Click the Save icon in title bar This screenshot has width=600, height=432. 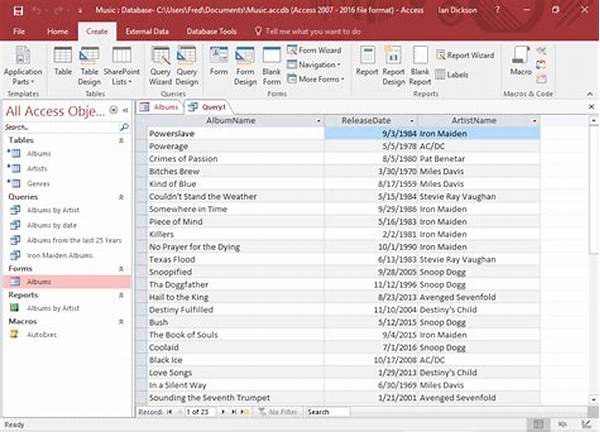click(x=18, y=11)
